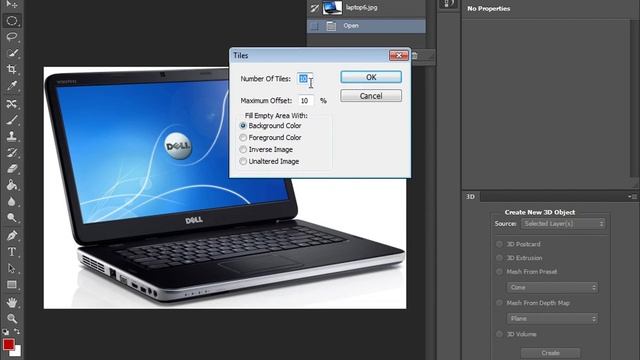Select the Path Selection tool

pyautogui.click(x=11, y=268)
